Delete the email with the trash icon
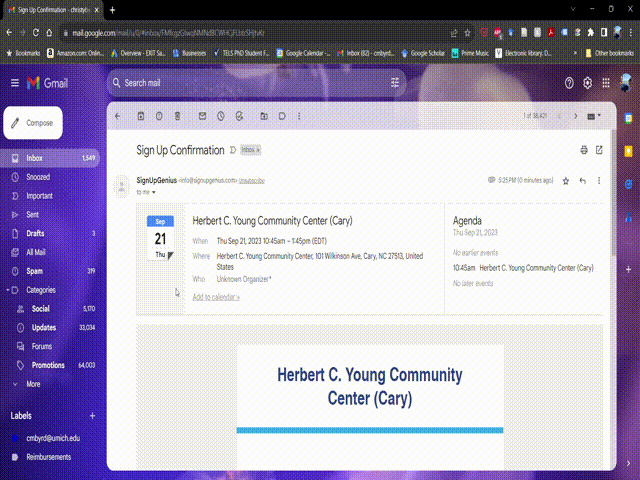This screenshot has width=640, height=480. (178, 116)
